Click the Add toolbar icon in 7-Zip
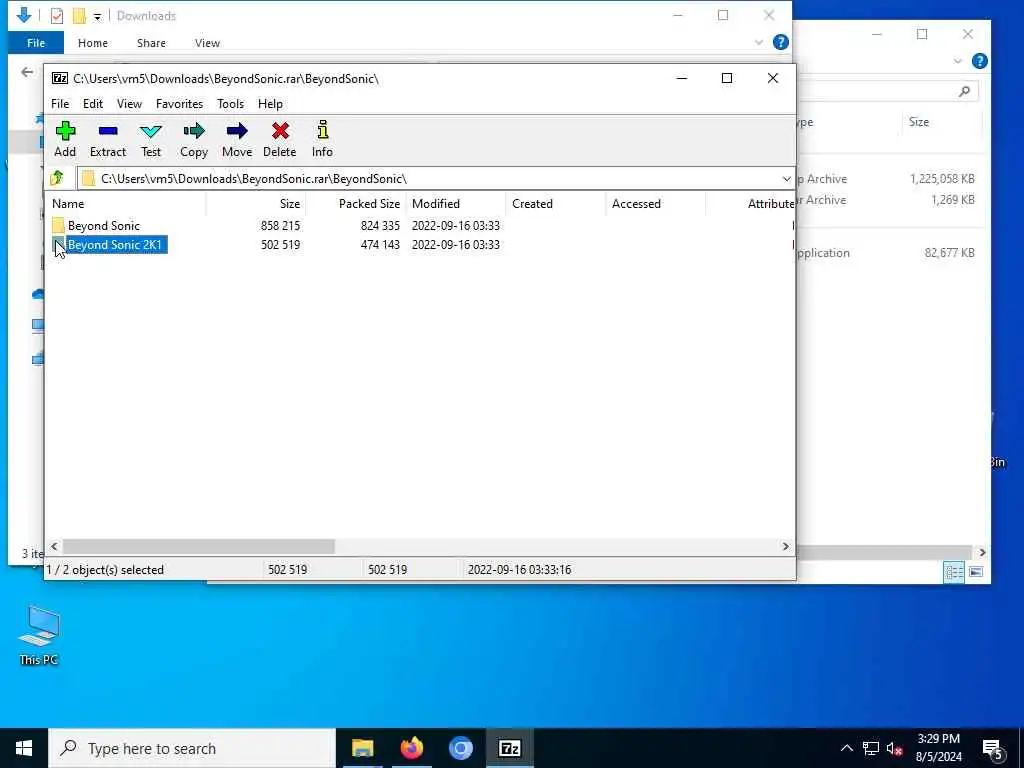The image size is (1024, 768). 65,139
